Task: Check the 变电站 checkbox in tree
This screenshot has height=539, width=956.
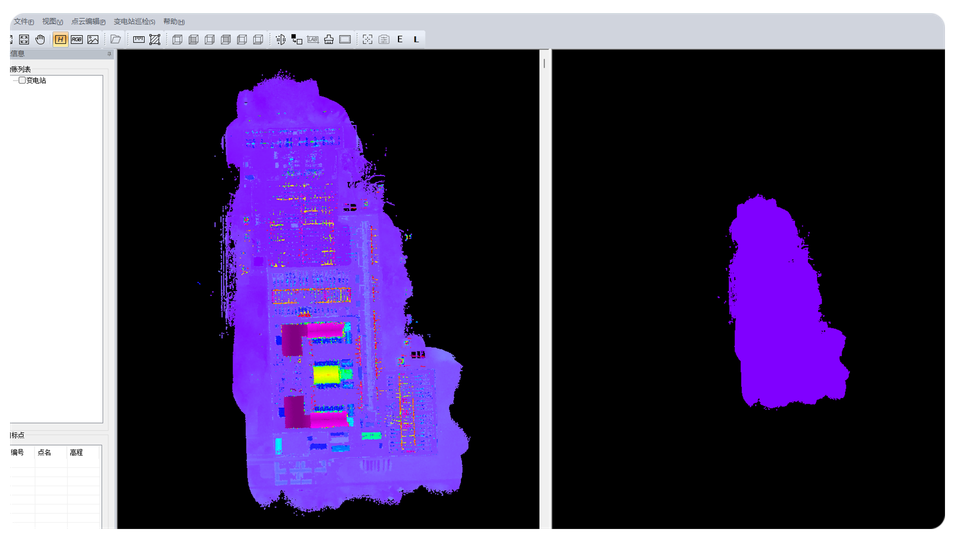Action: (x=22, y=80)
